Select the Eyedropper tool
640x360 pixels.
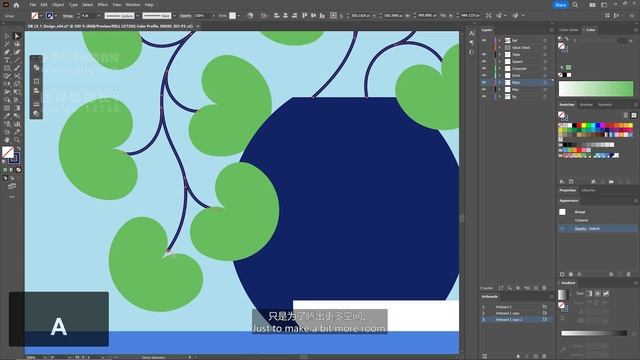pyautogui.click(x=7, y=116)
